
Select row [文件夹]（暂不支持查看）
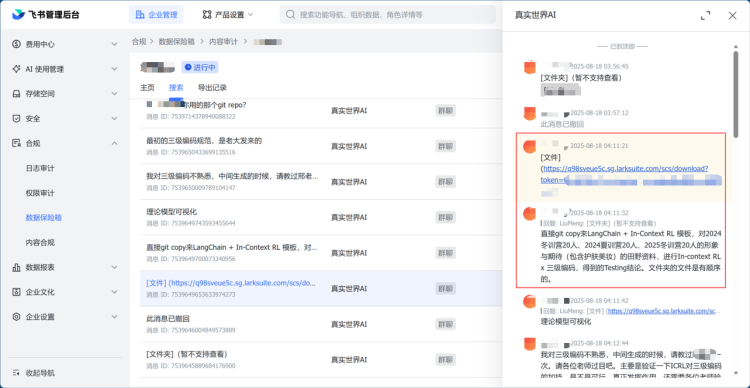point(321,360)
